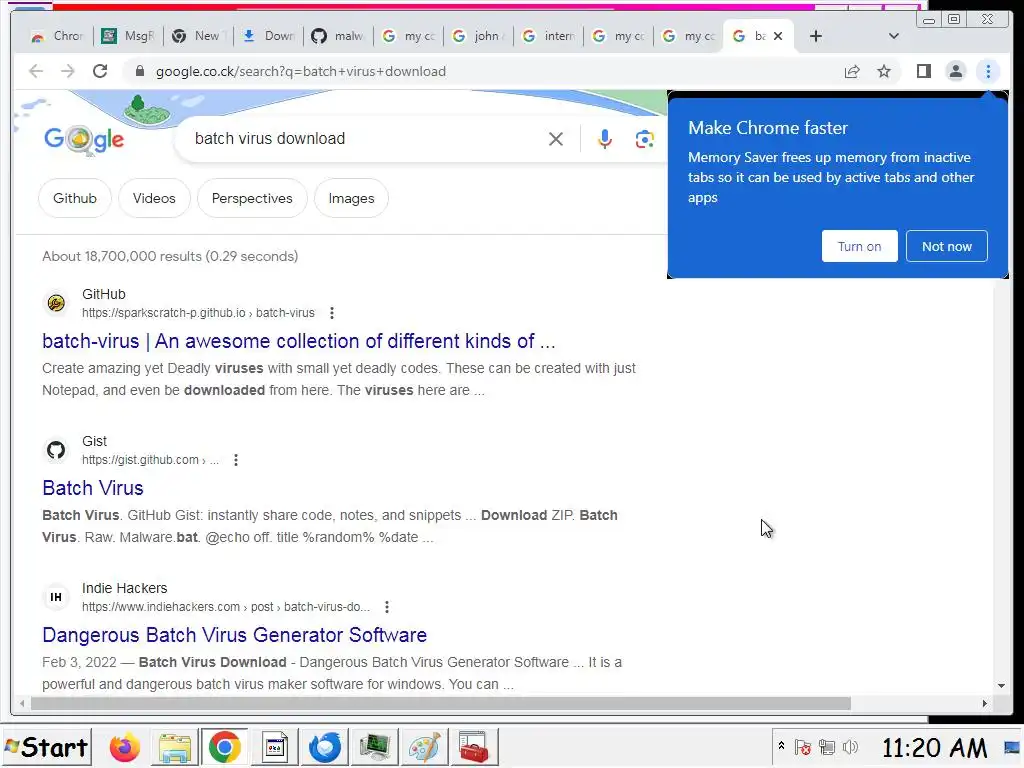This screenshot has width=1024, height=768.
Task: Click the notepad-like taskbar icon
Action: 275,747
